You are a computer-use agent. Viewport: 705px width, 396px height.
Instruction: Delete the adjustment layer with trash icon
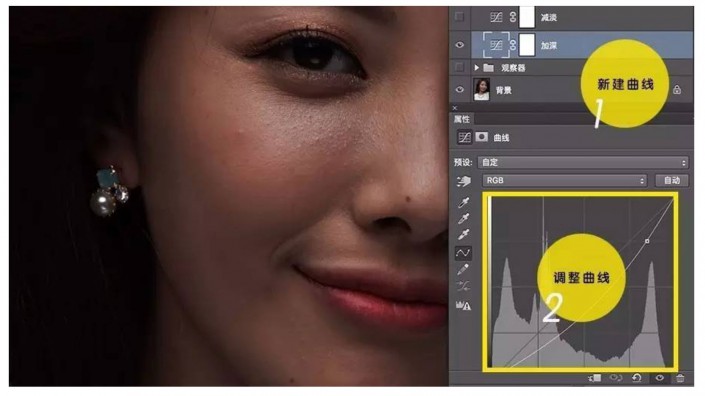680,378
